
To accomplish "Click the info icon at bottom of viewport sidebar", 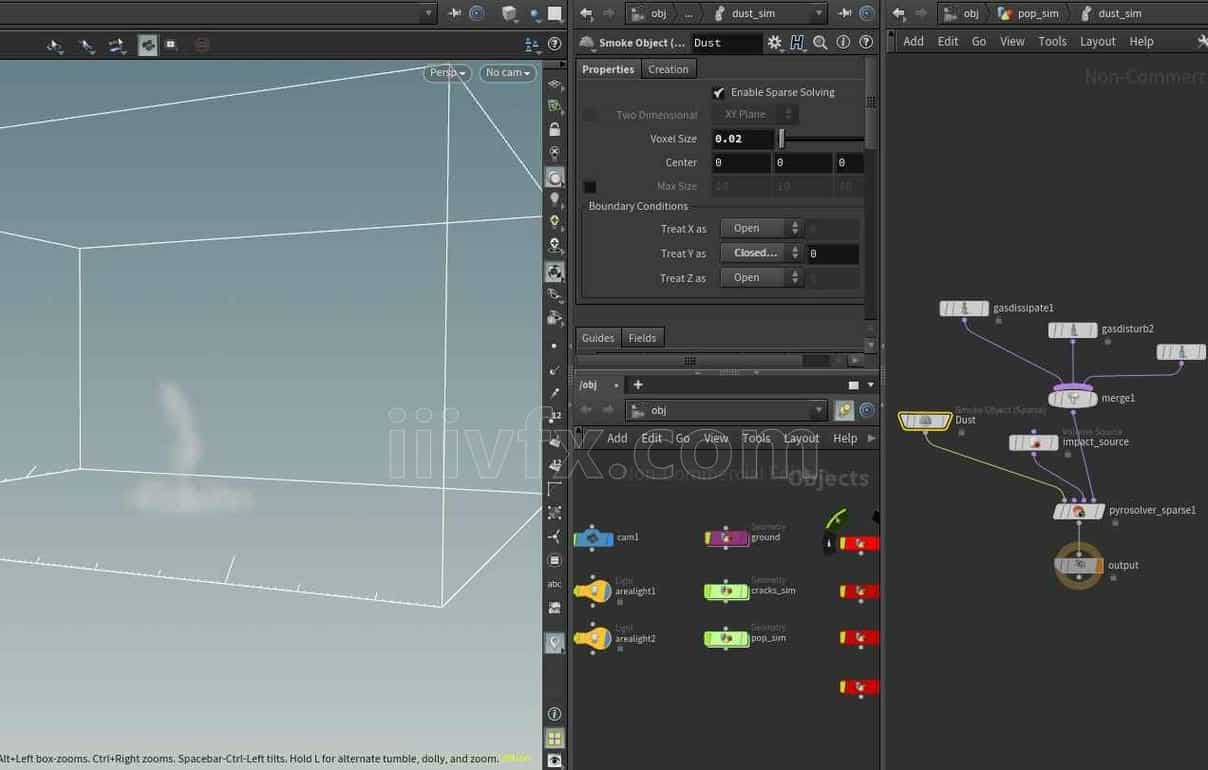I will tap(555, 714).
